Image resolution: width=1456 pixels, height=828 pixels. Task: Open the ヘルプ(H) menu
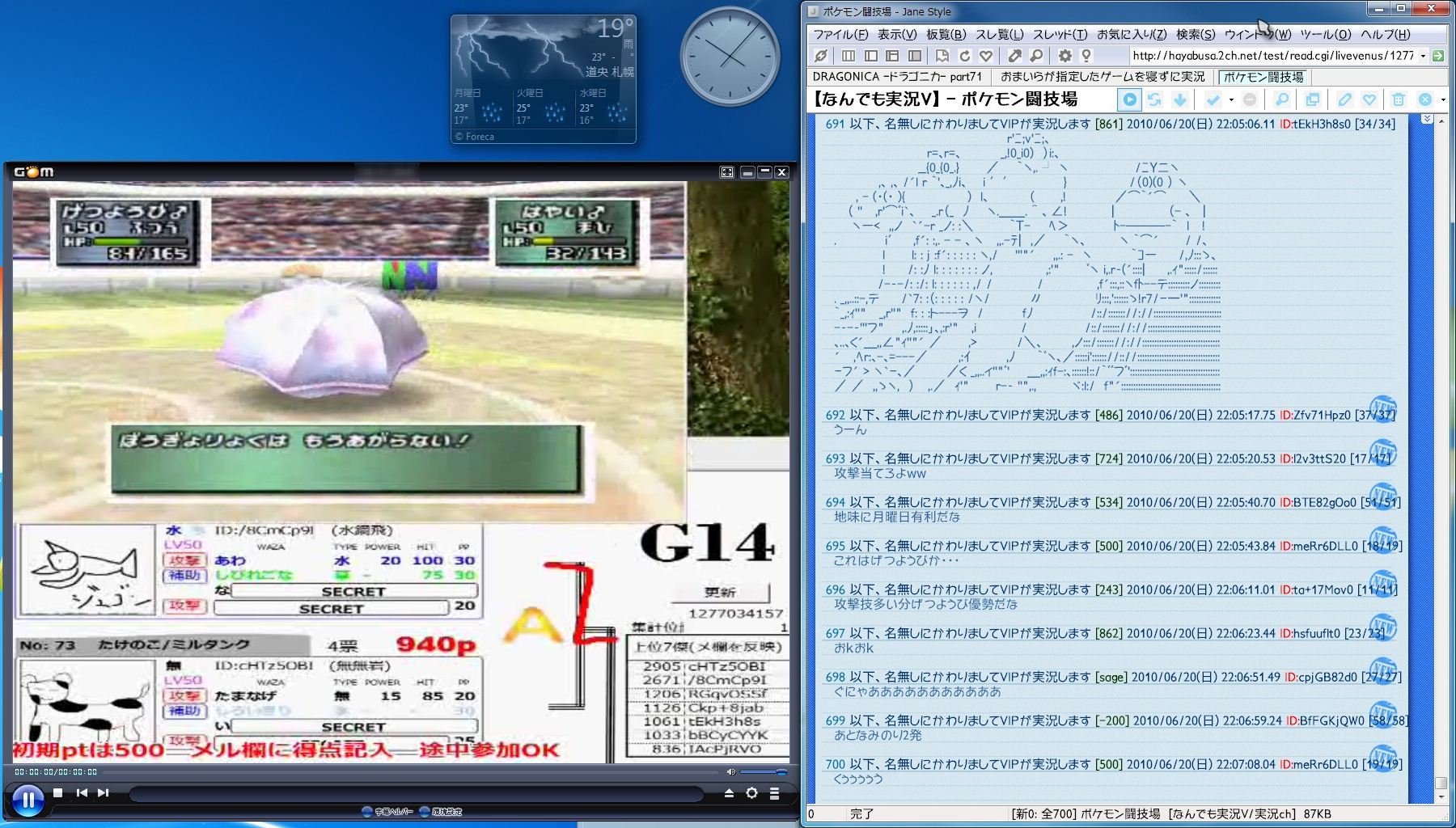(x=1385, y=34)
